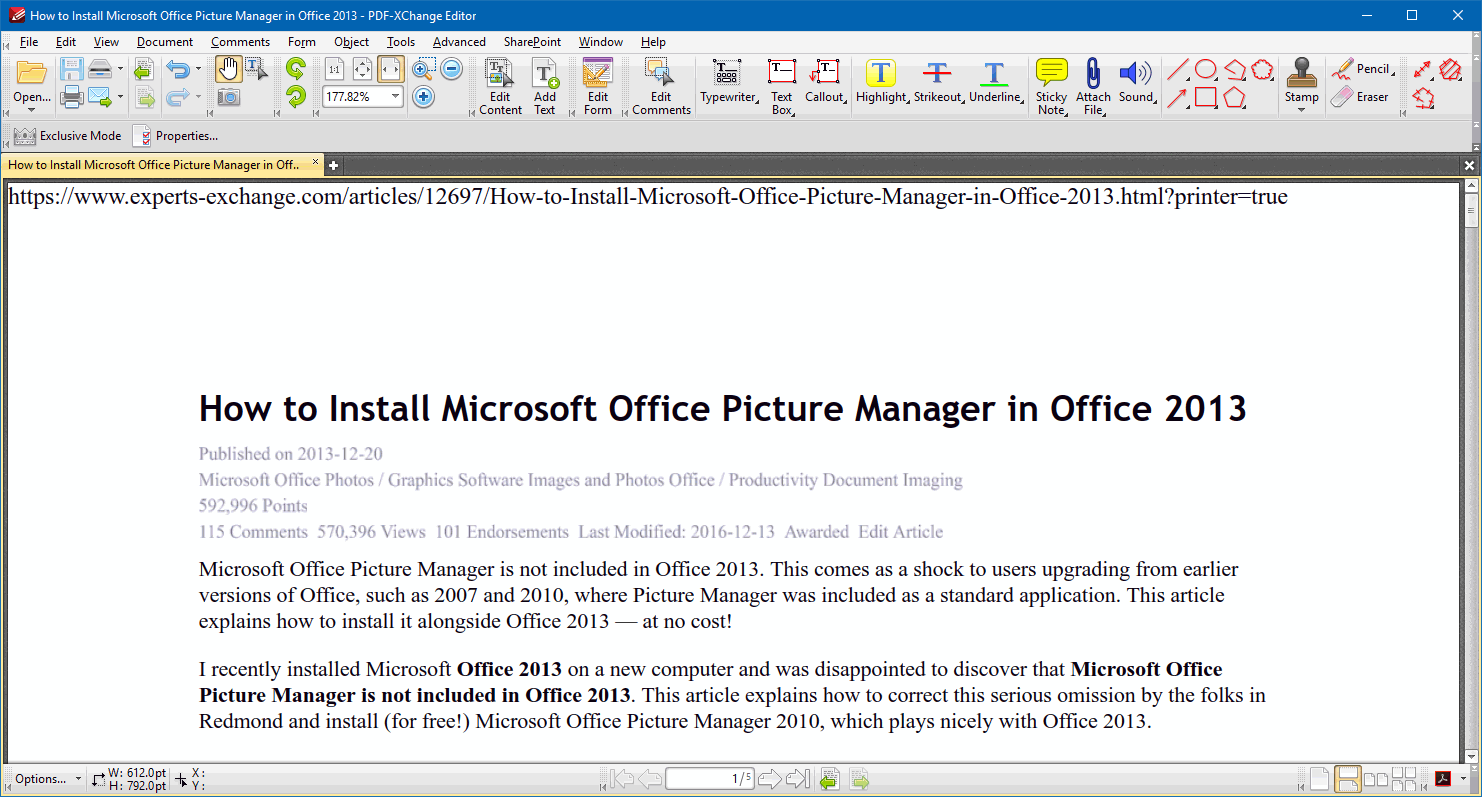Open the status bar Options dropdown
Screen dimensions: 1482x797
48,779
